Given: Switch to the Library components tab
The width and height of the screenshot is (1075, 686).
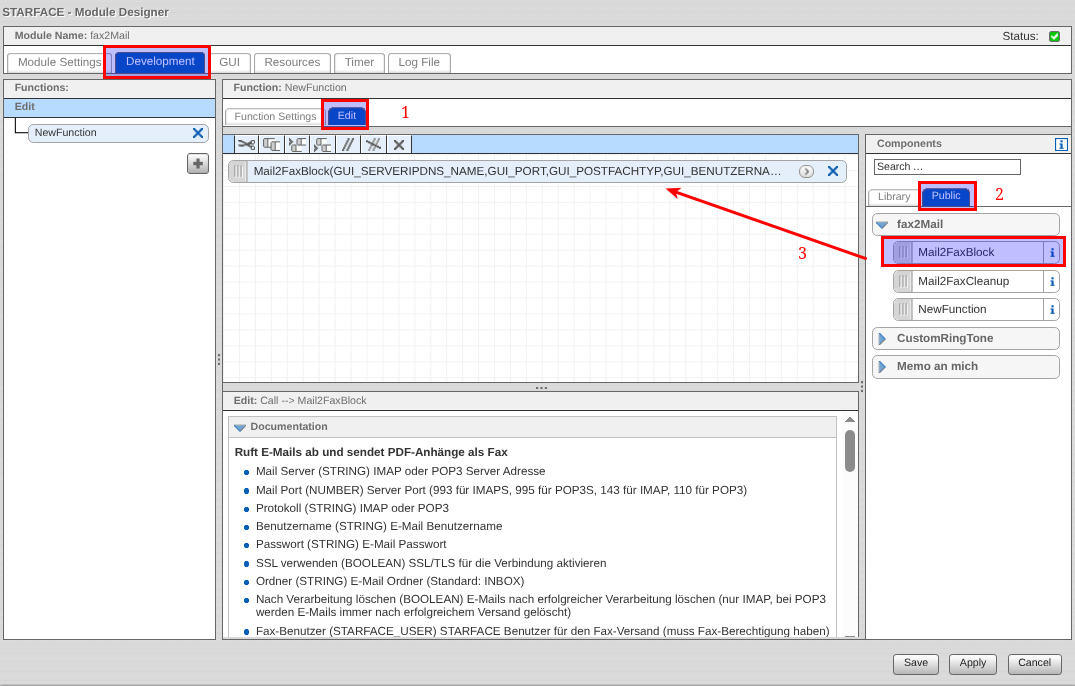Looking at the screenshot, I should [893, 197].
